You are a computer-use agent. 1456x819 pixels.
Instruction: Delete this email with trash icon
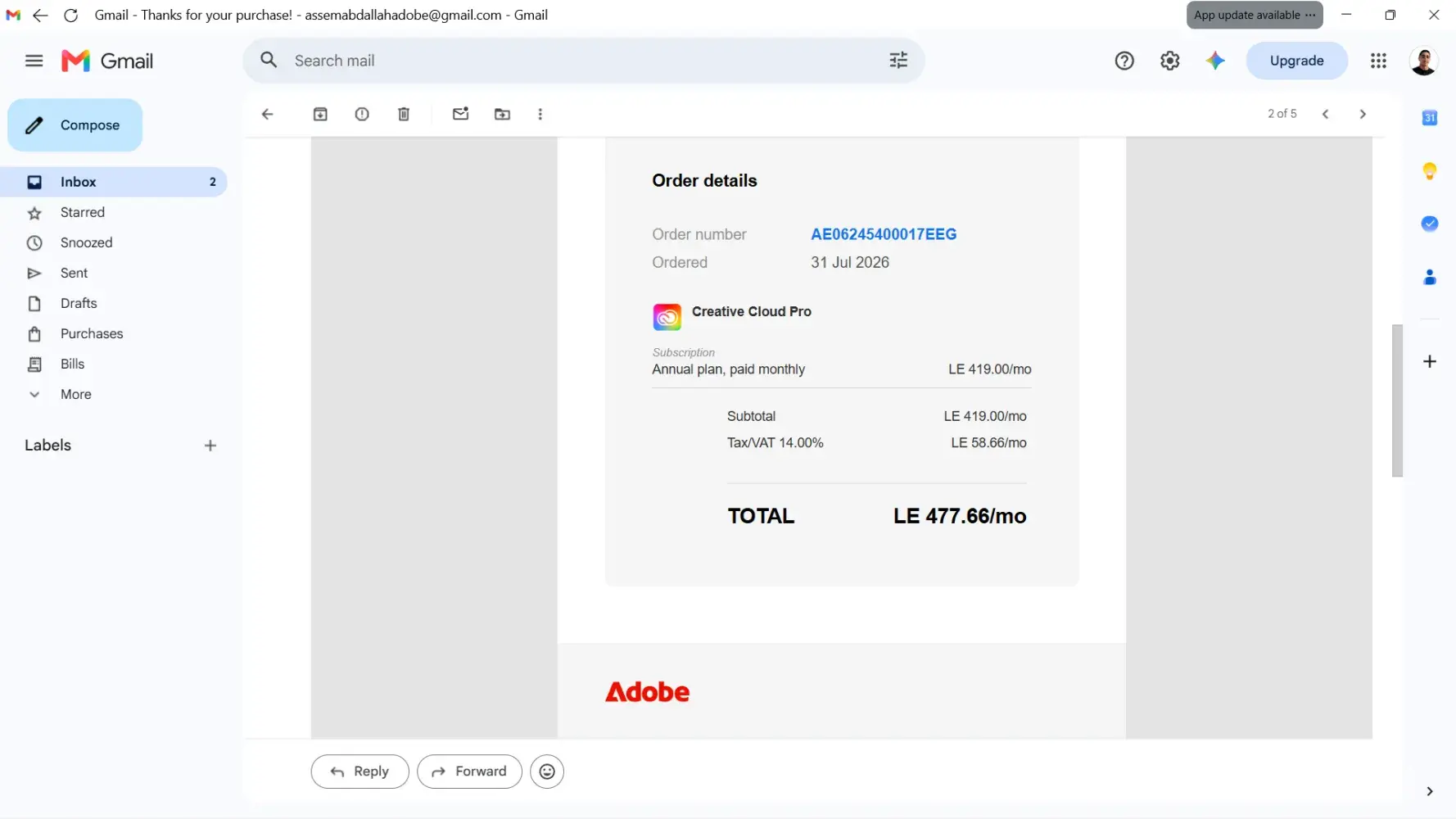(404, 114)
